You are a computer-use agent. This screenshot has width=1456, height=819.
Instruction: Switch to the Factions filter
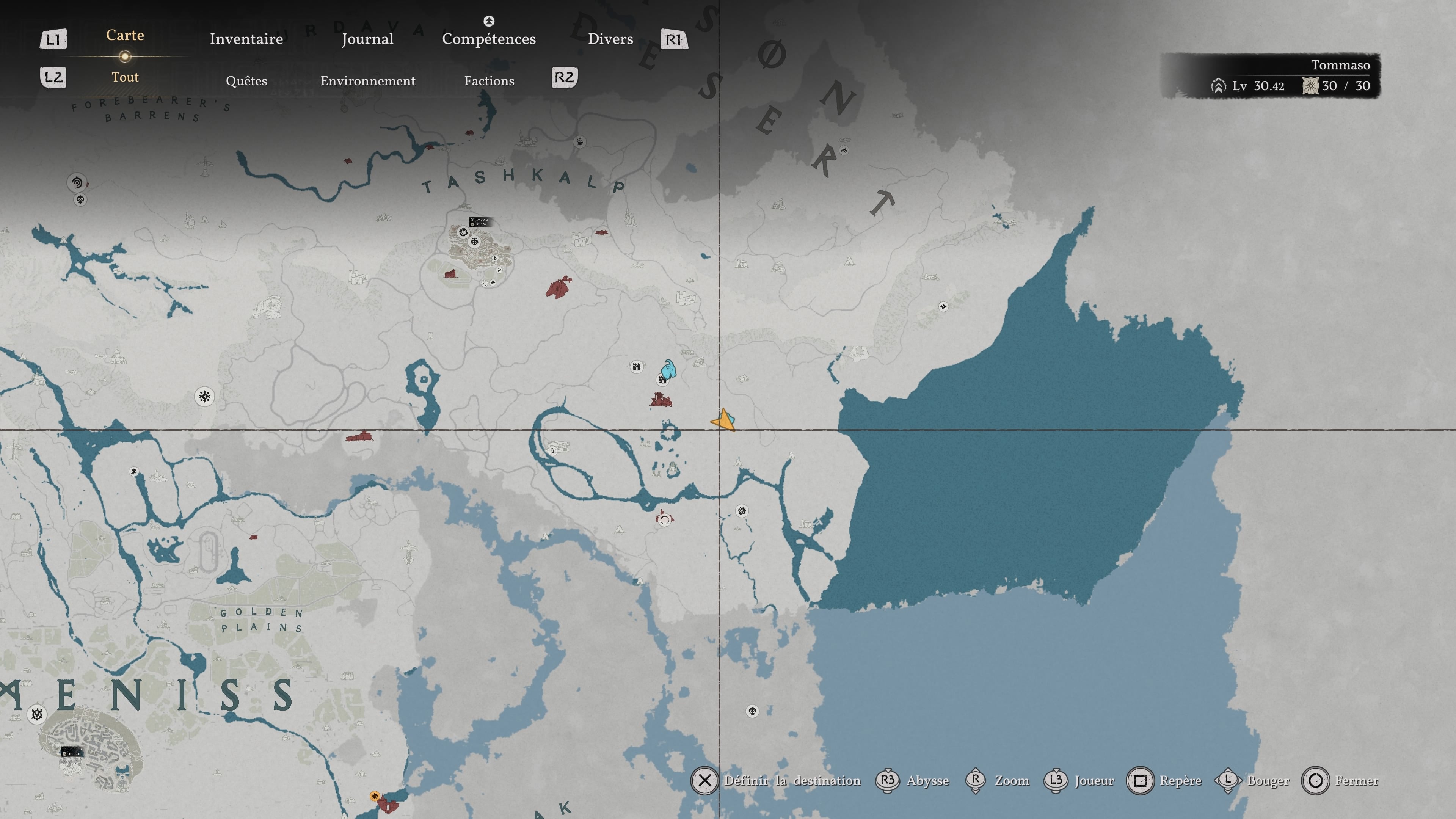pyautogui.click(x=490, y=81)
